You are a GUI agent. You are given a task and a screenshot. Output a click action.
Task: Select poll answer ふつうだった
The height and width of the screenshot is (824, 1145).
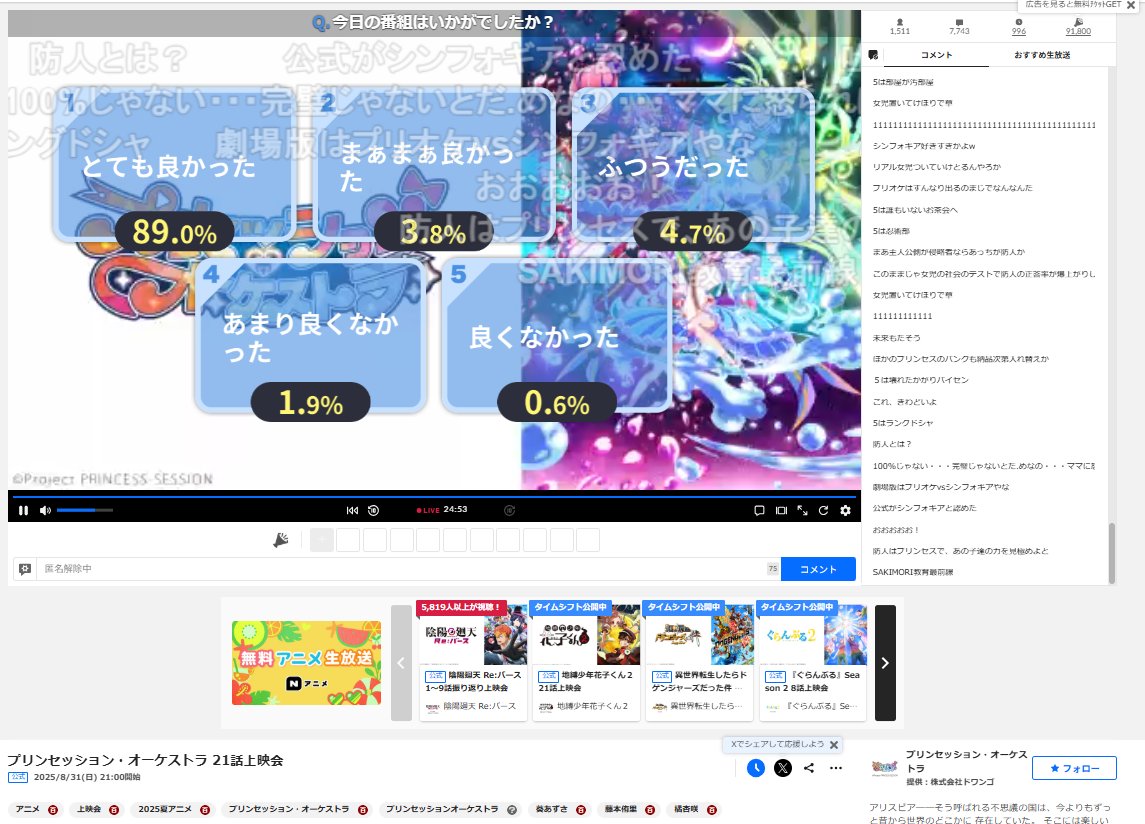pos(693,166)
